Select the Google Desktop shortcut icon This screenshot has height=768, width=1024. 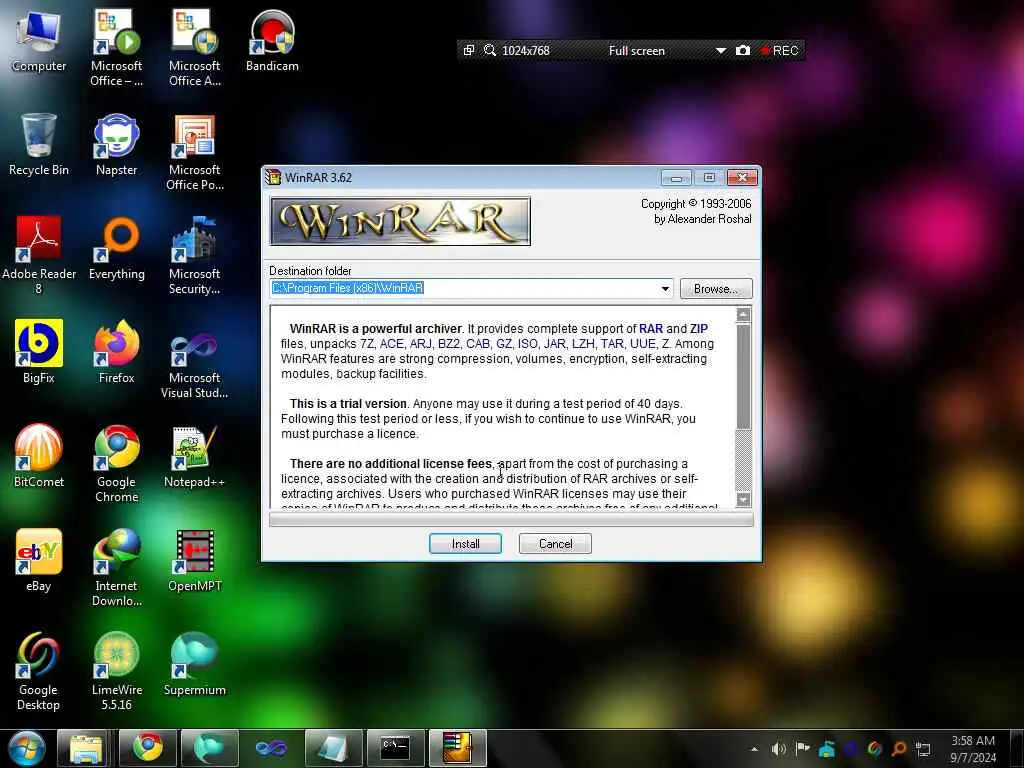(39, 671)
